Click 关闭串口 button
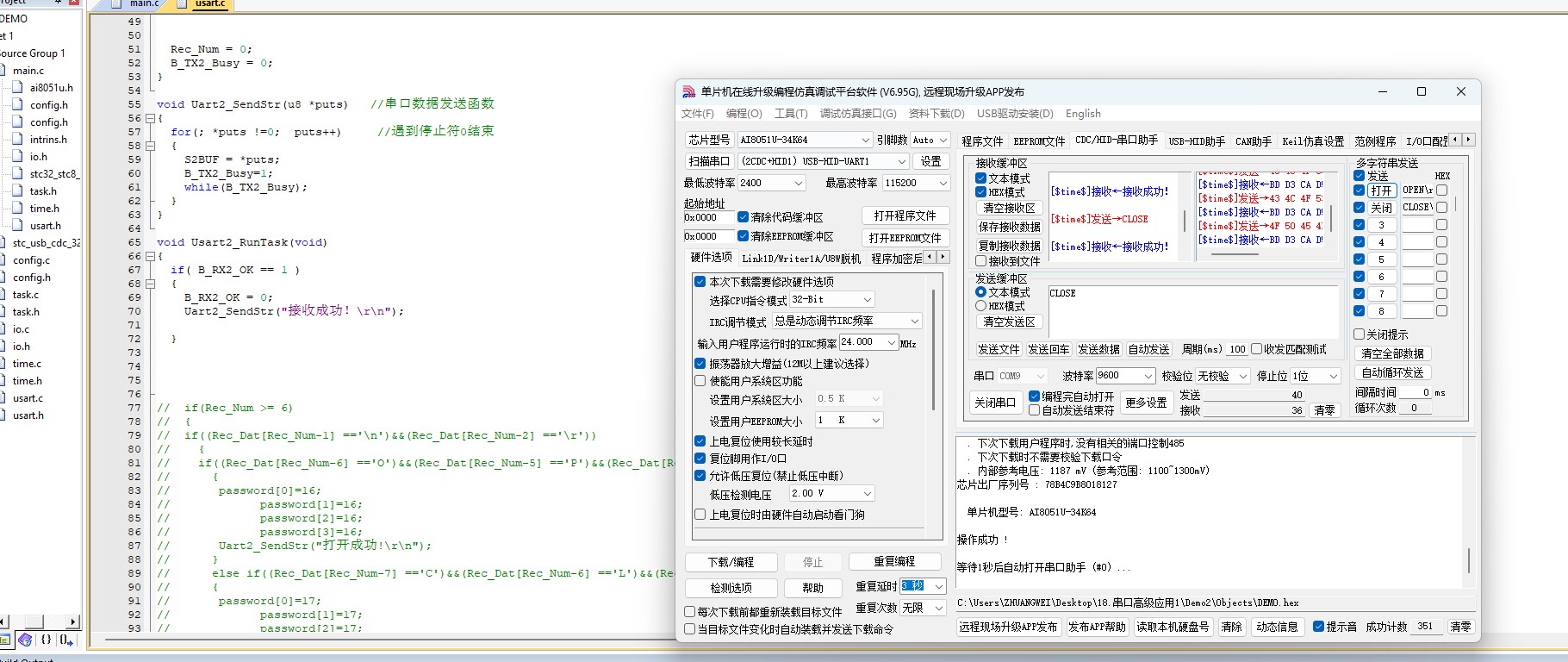The height and width of the screenshot is (662, 1568). [994, 403]
